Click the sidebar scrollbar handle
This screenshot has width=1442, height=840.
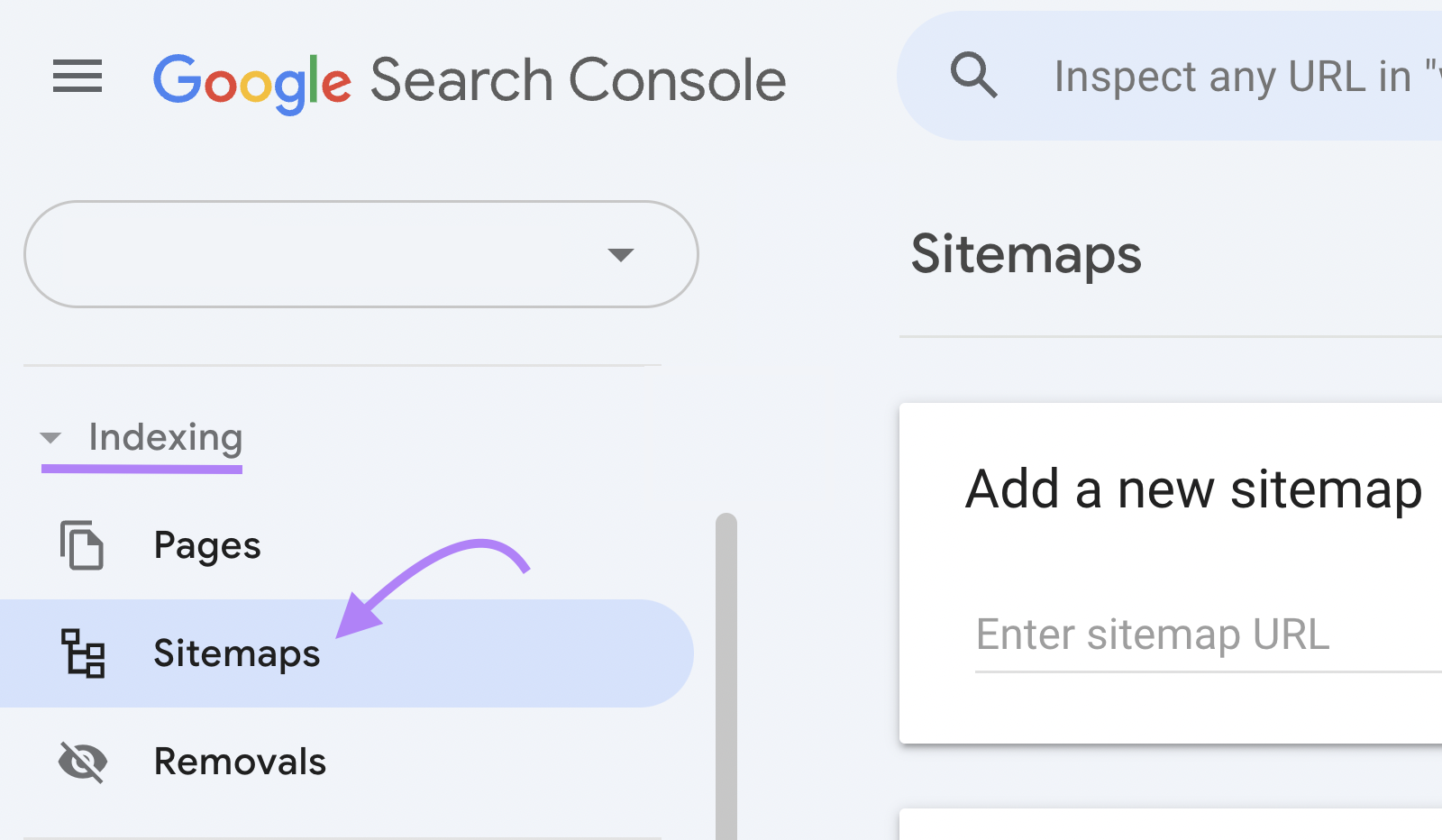pos(724,671)
